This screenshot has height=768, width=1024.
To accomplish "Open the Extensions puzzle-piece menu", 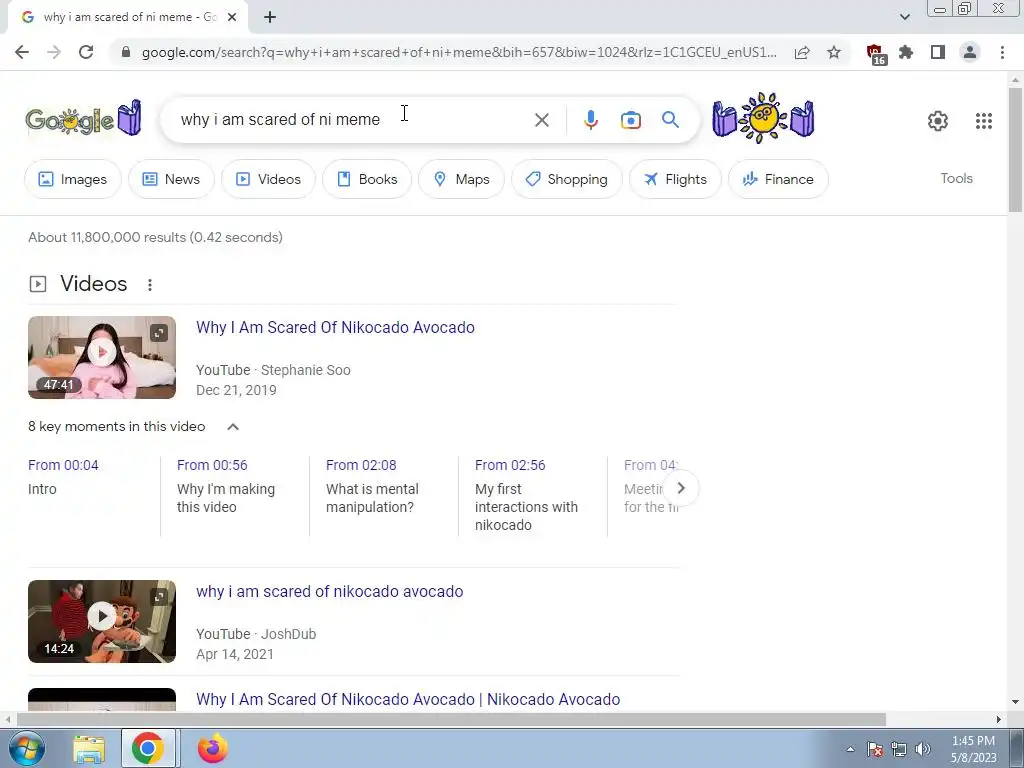I will 906,52.
